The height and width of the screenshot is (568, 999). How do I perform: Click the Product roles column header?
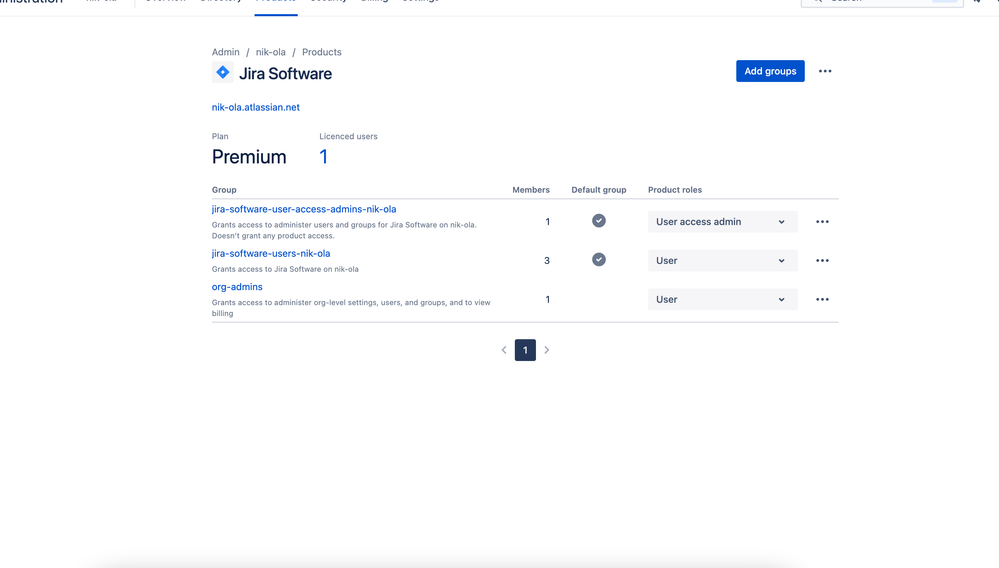[675, 190]
